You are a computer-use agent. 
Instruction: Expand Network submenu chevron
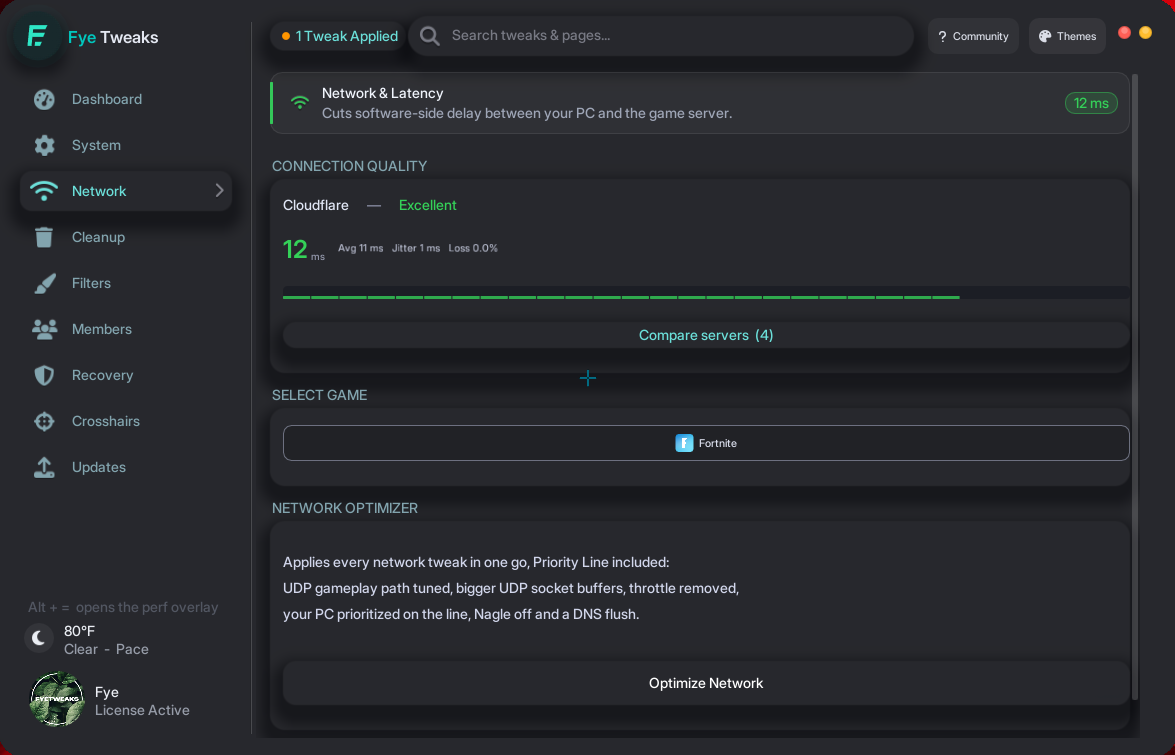click(x=220, y=191)
